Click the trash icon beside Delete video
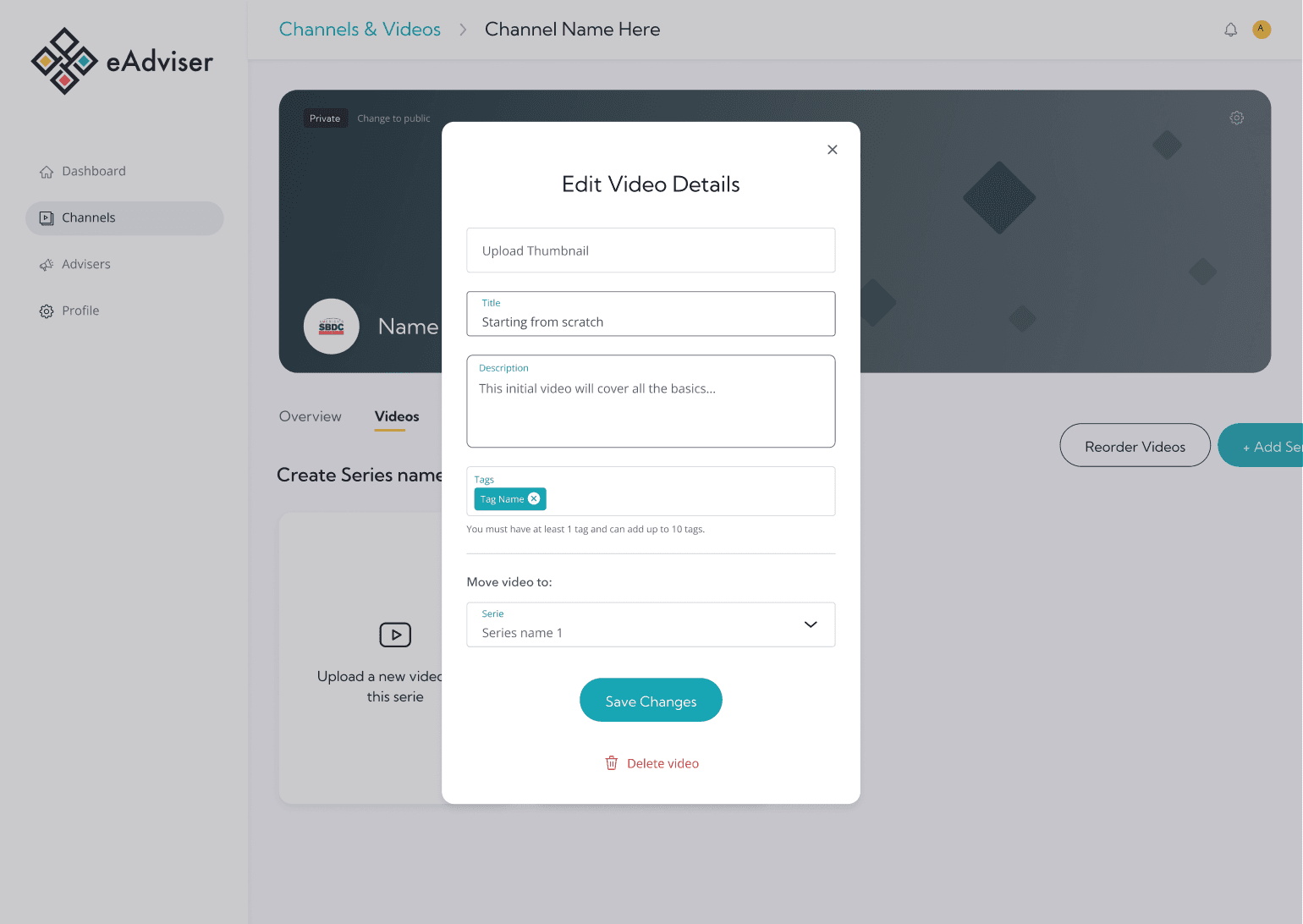Image resolution: width=1303 pixels, height=924 pixels. [611, 762]
